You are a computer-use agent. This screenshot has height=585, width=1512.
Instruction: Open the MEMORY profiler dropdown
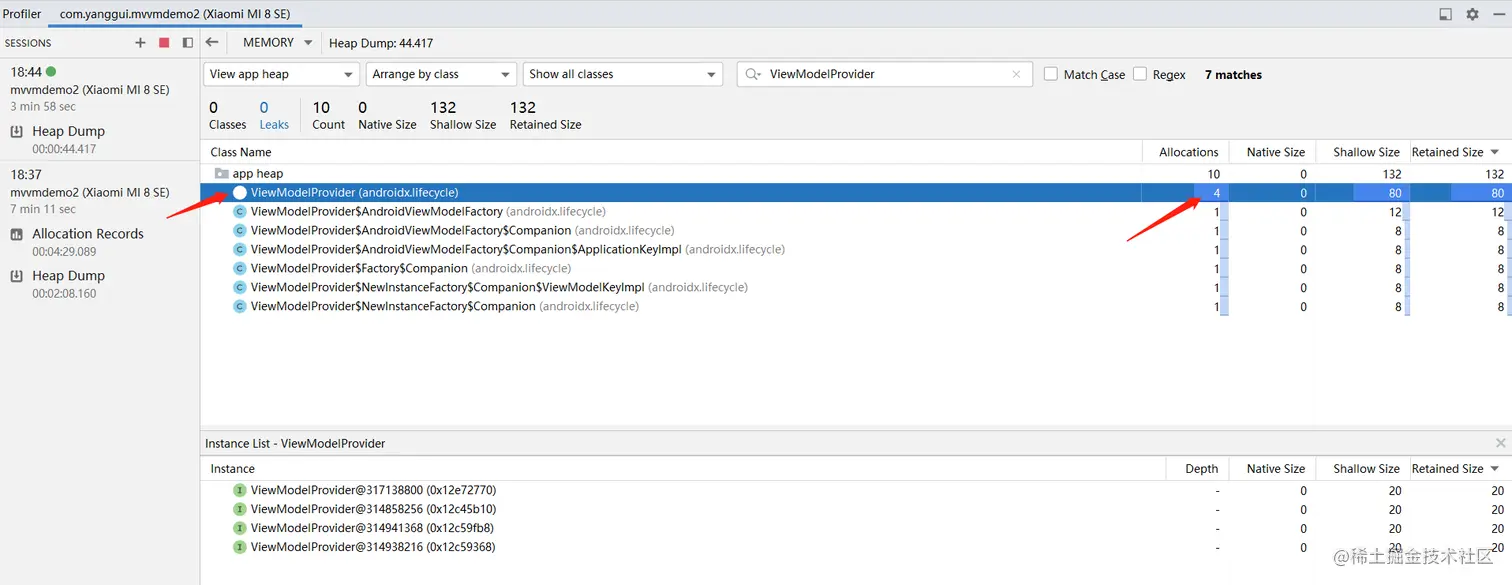tap(277, 42)
